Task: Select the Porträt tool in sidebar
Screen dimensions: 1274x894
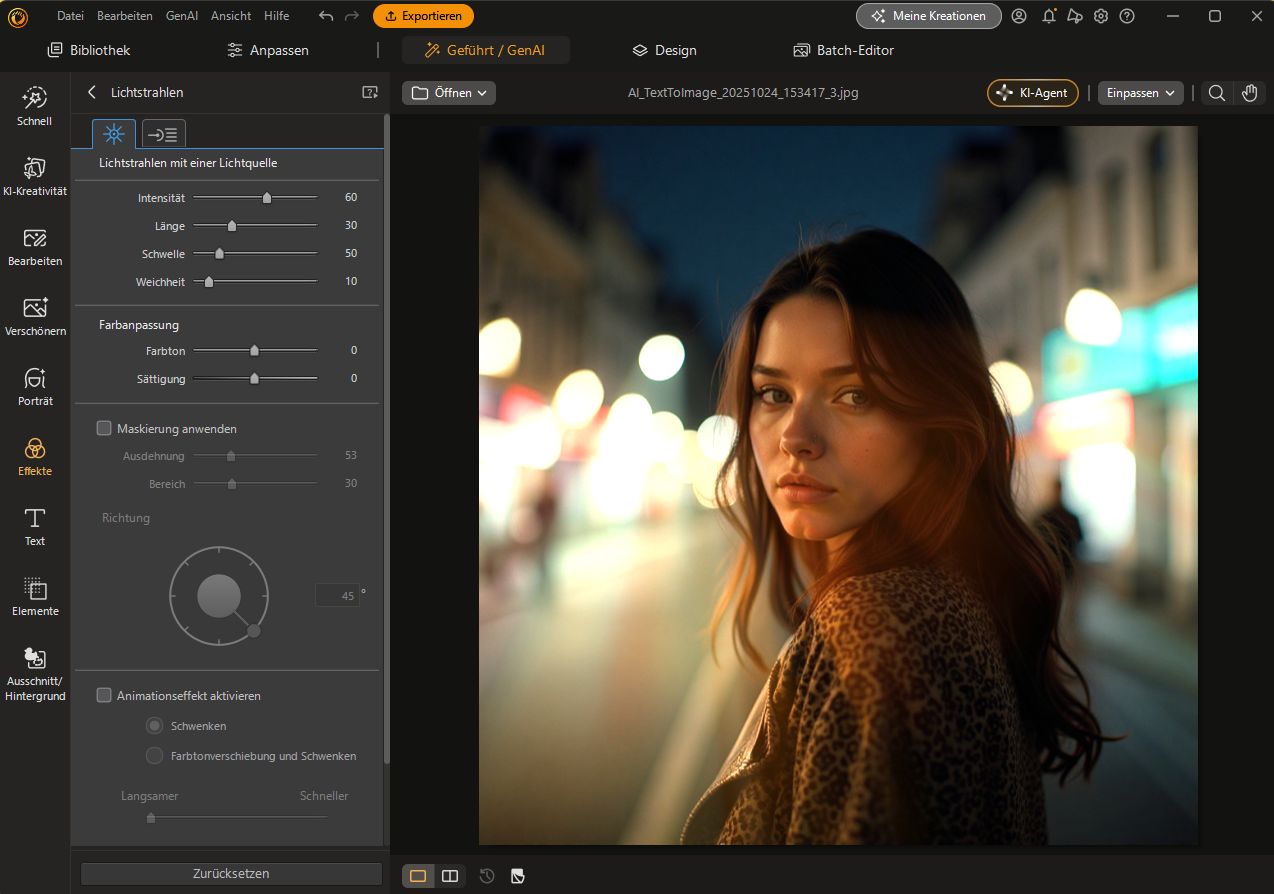Action: [x=35, y=386]
